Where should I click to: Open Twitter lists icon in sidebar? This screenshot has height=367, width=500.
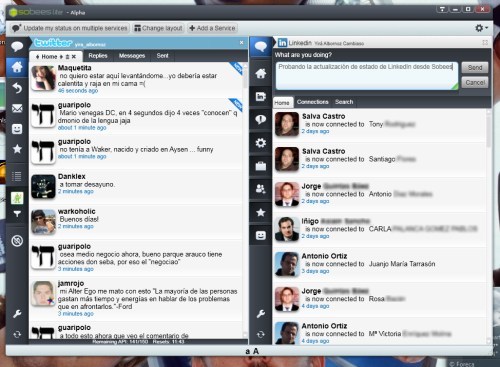(16, 176)
